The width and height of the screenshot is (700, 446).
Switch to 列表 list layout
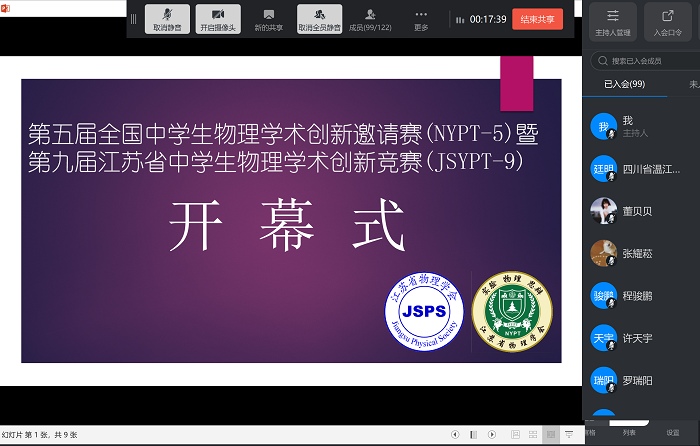pos(629,433)
